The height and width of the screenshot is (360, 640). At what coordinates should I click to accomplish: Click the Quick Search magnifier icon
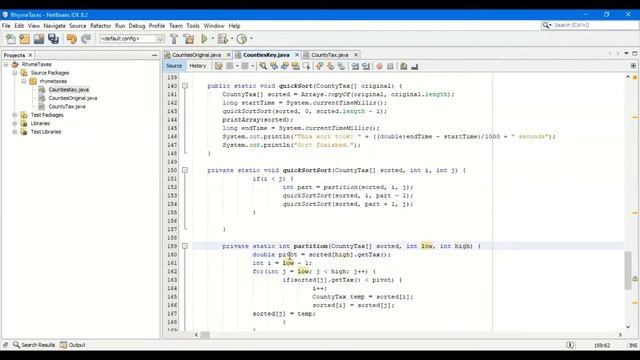[546, 25]
